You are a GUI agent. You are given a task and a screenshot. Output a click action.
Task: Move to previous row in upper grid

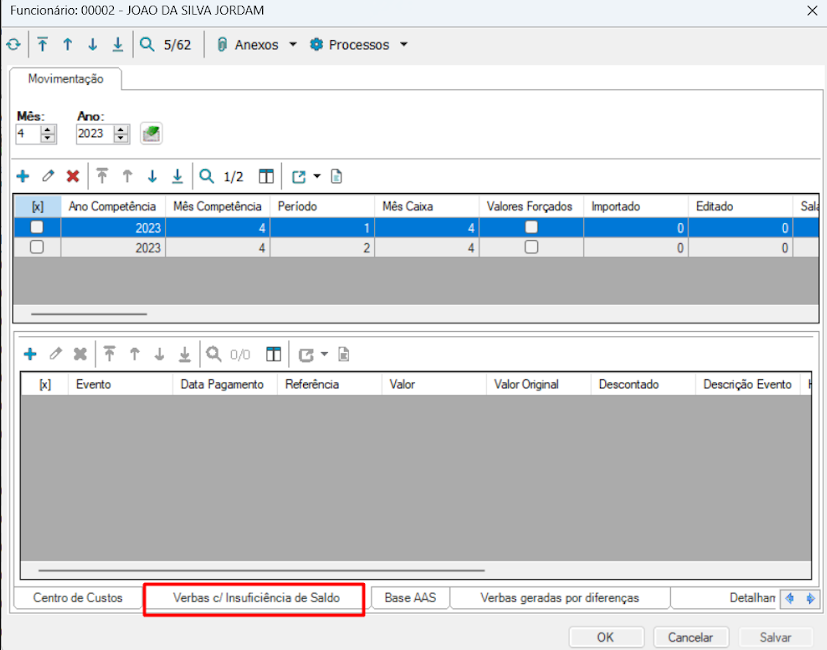point(127,176)
